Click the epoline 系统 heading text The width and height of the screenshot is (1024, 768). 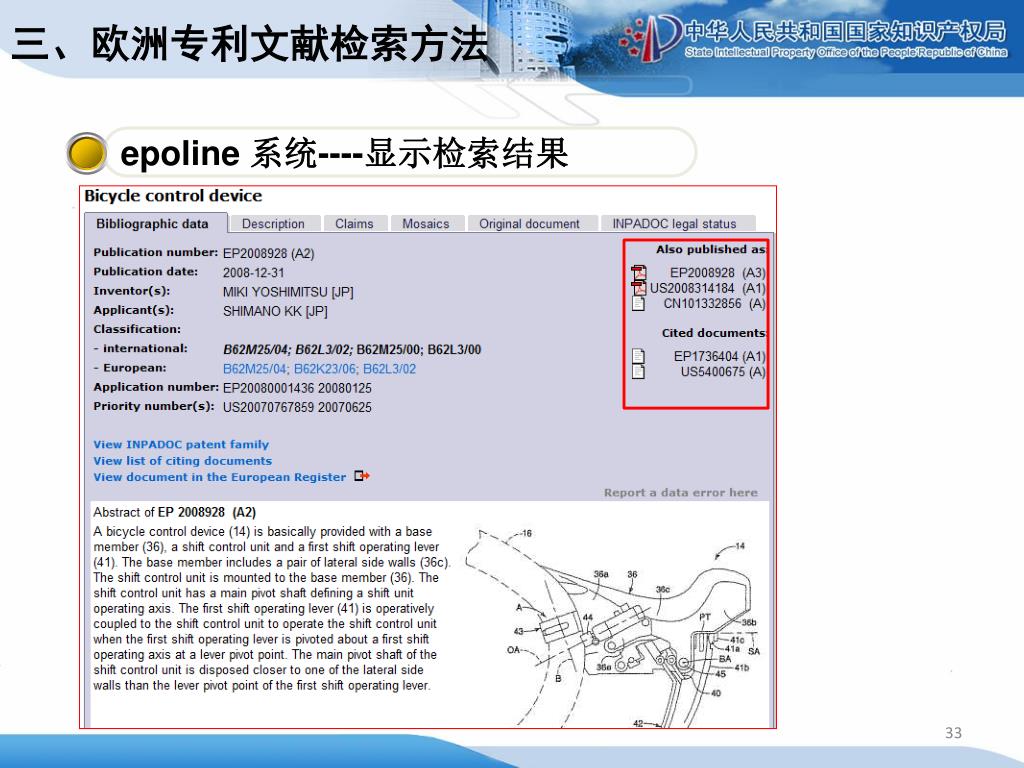[344, 153]
